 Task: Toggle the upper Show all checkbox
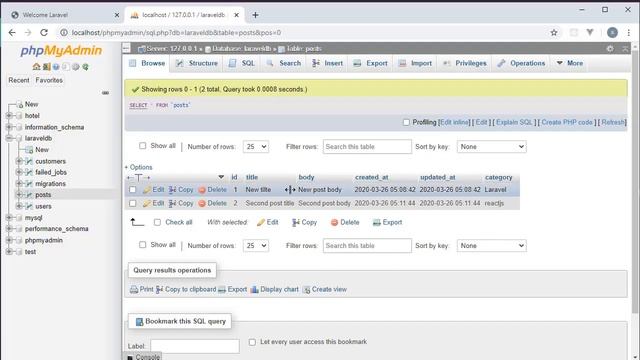point(142,146)
